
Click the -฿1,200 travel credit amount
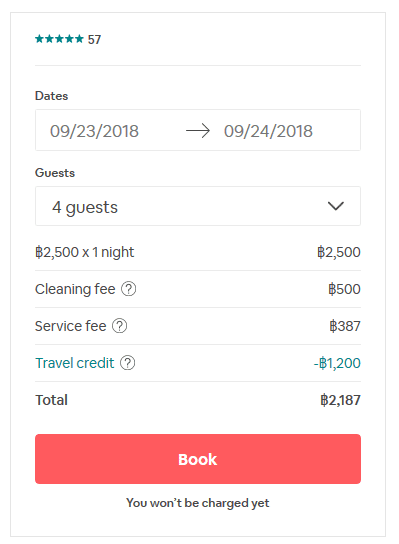pyautogui.click(x=337, y=363)
